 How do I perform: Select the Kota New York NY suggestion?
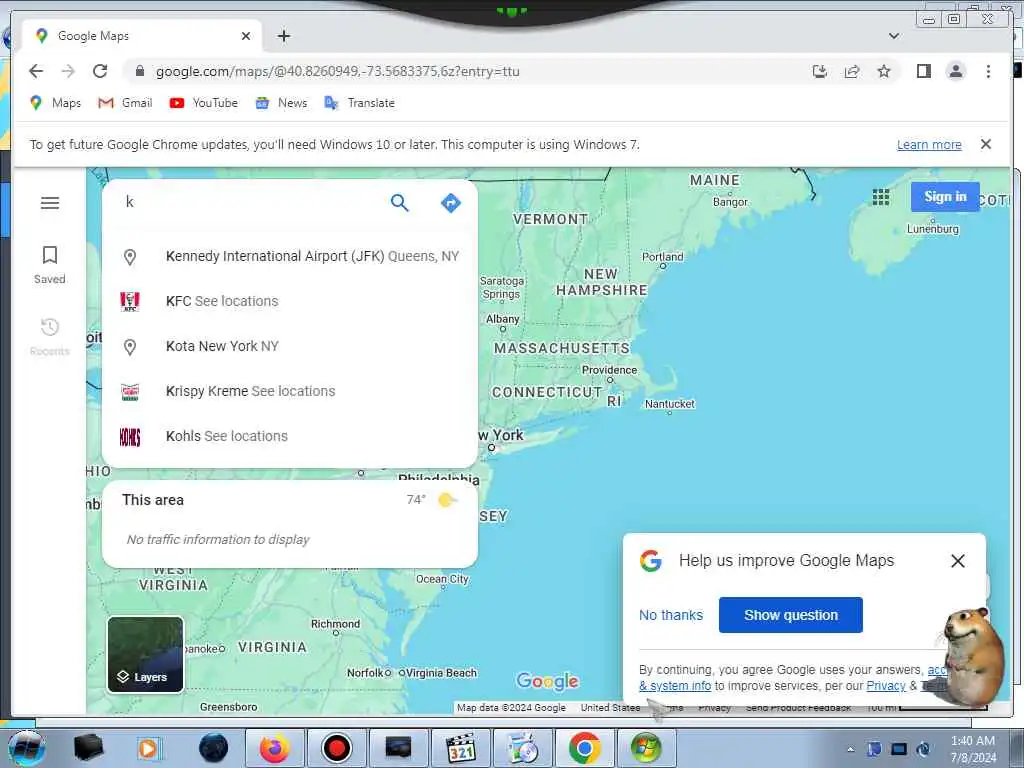pyautogui.click(x=290, y=346)
